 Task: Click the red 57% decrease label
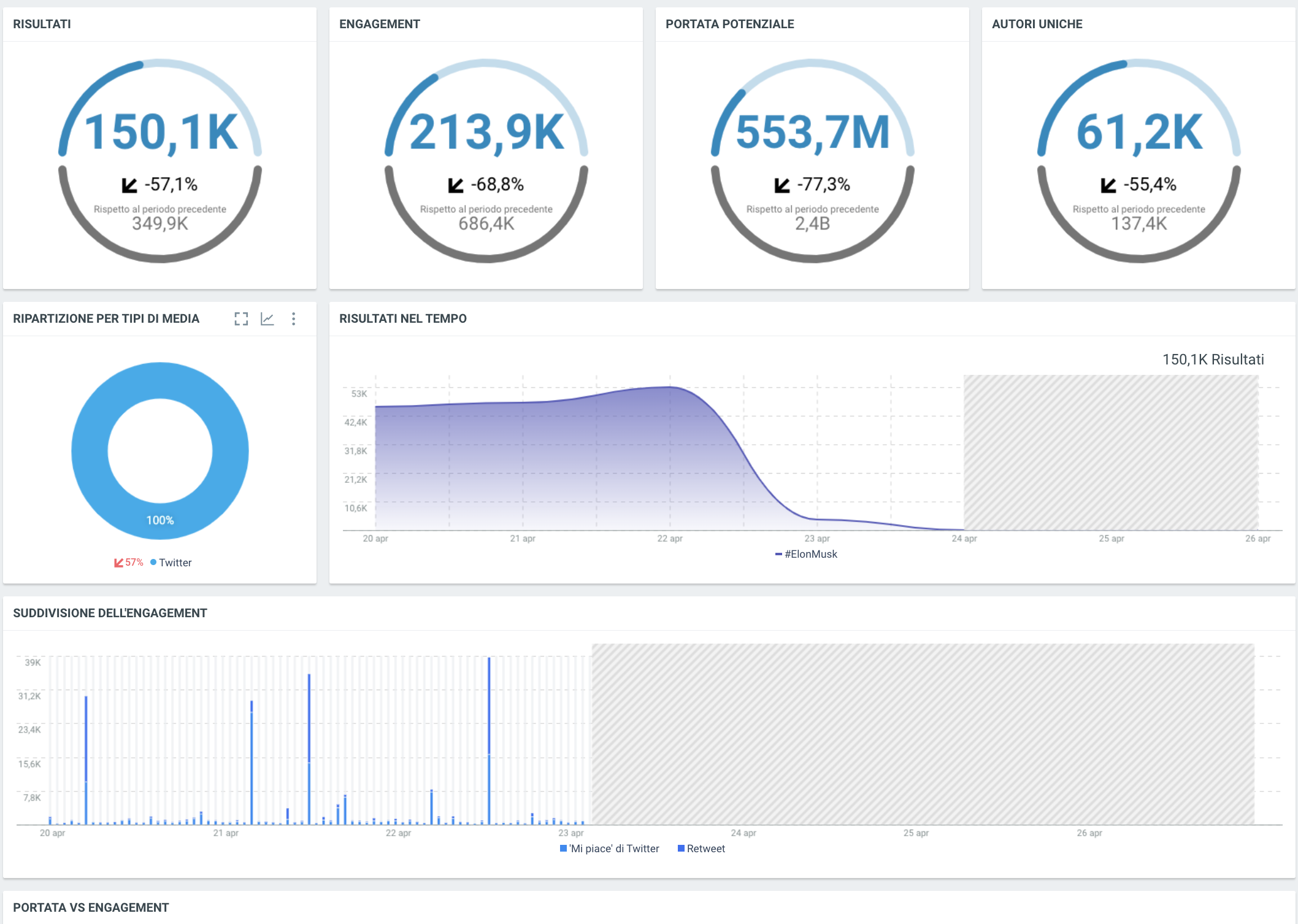tap(129, 562)
